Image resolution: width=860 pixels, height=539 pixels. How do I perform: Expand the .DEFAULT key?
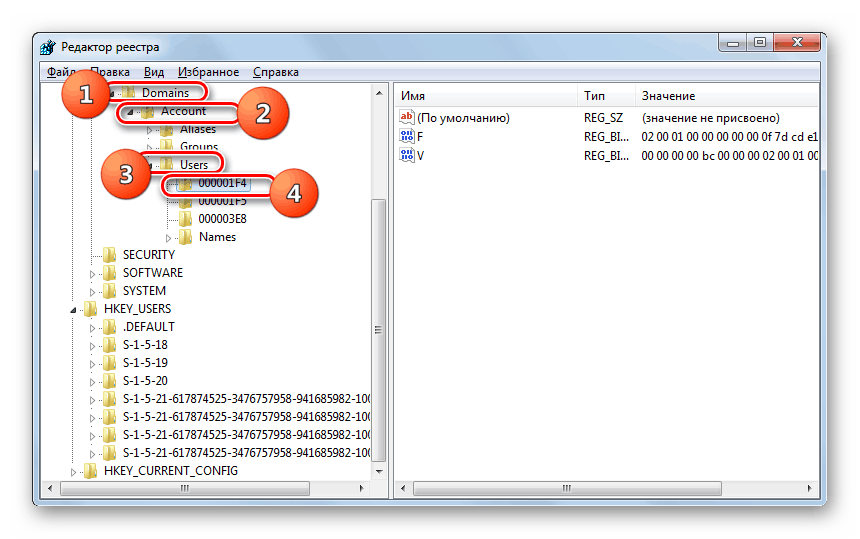93,328
